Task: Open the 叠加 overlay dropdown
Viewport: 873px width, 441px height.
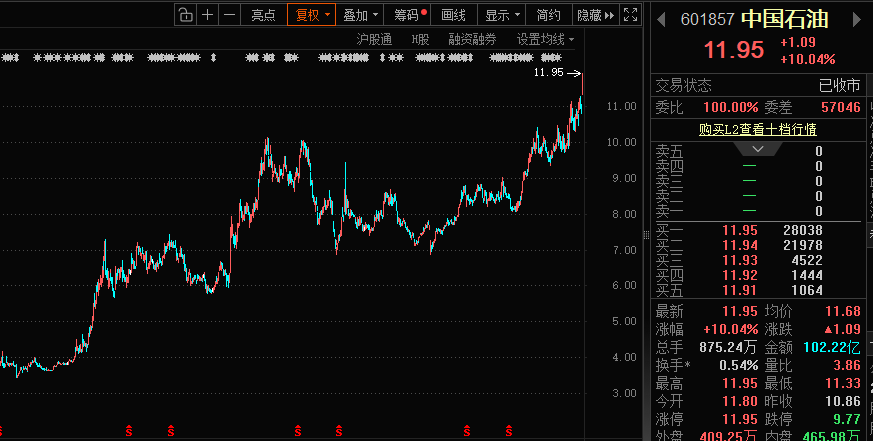Action: pyautogui.click(x=361, y=14)
